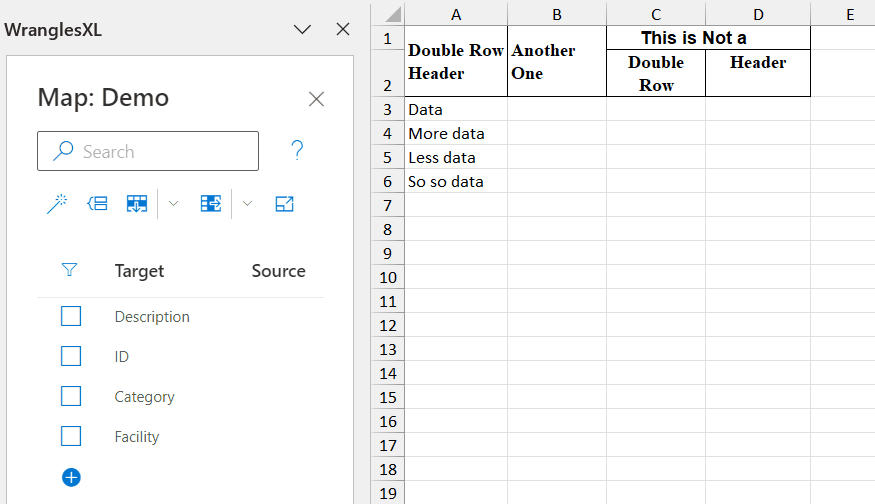Viewport: 875px width, 504px height.
Task: Click the pop-out window icon
Action: (284, 204)
